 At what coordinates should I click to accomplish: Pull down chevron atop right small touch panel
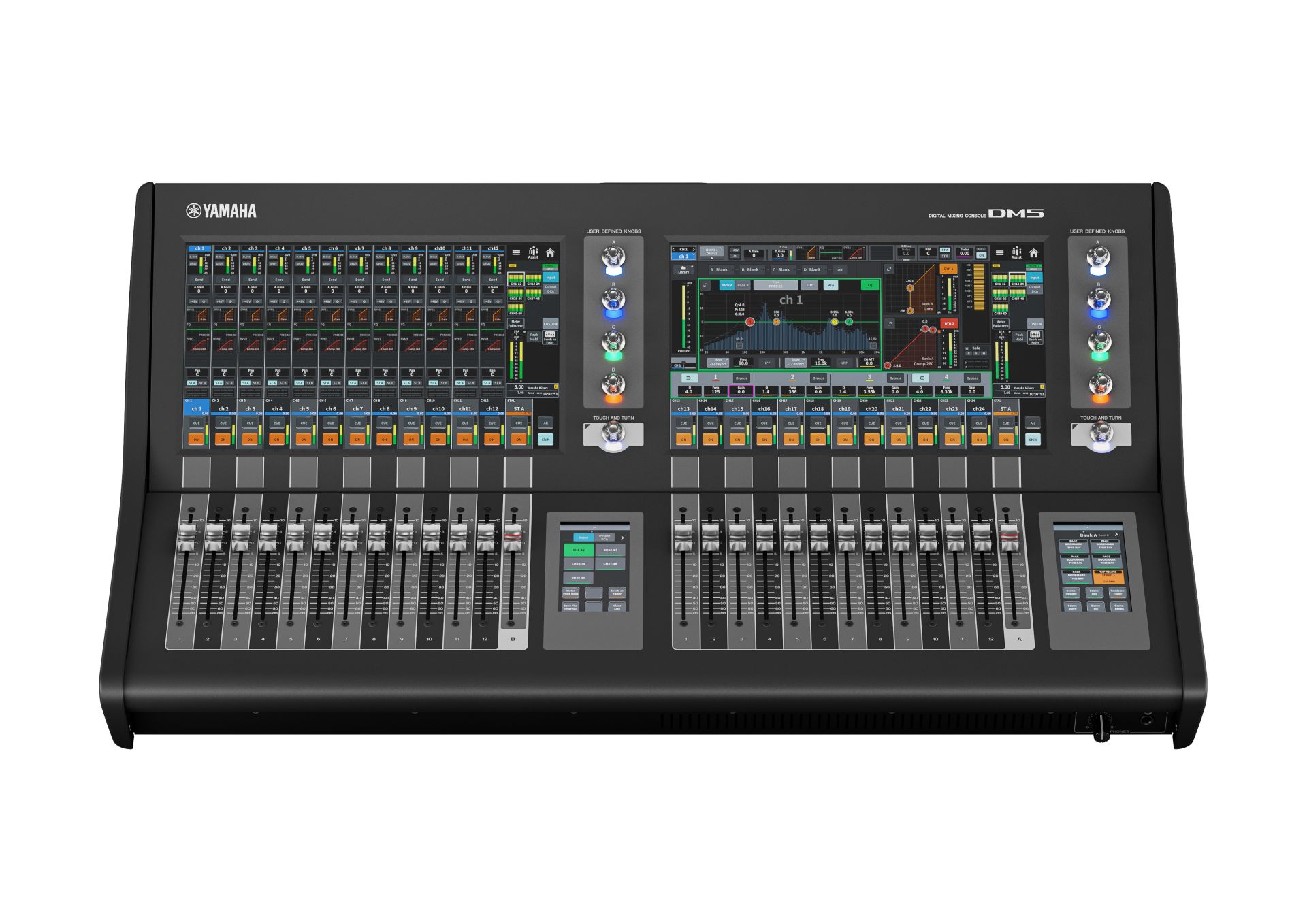pos(1087,527)
